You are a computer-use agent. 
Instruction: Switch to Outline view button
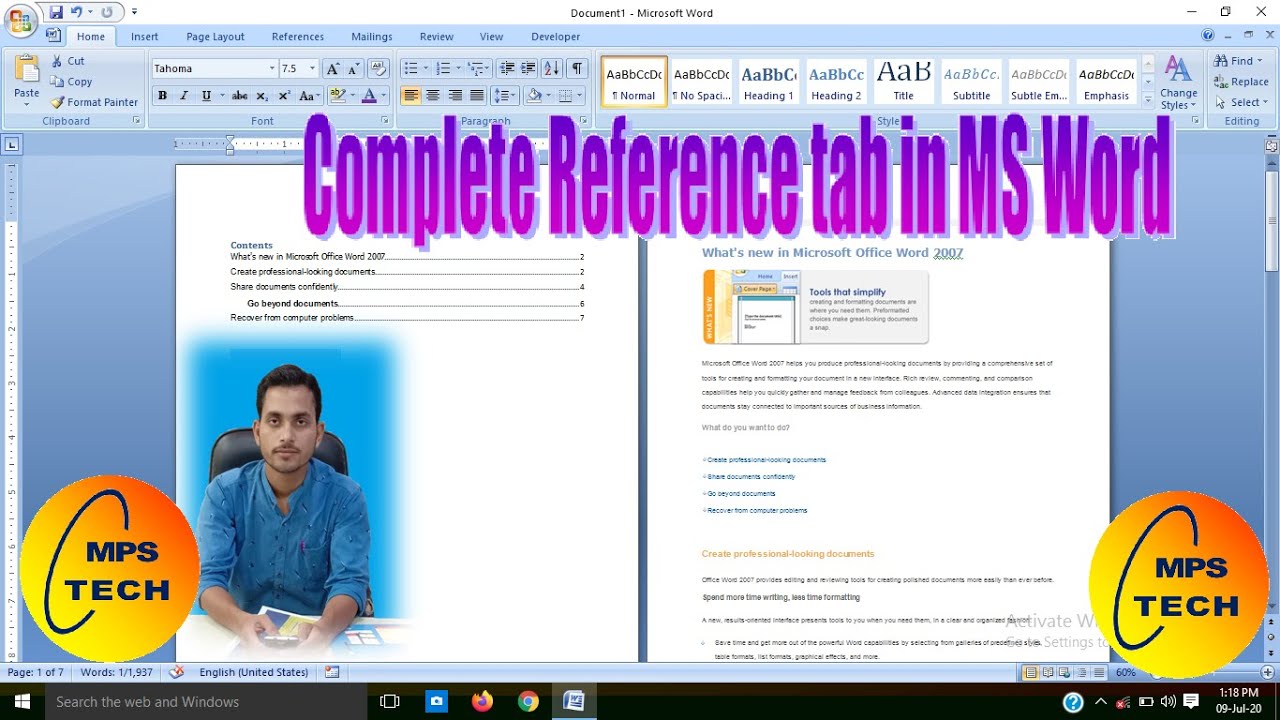(1083, 673)
